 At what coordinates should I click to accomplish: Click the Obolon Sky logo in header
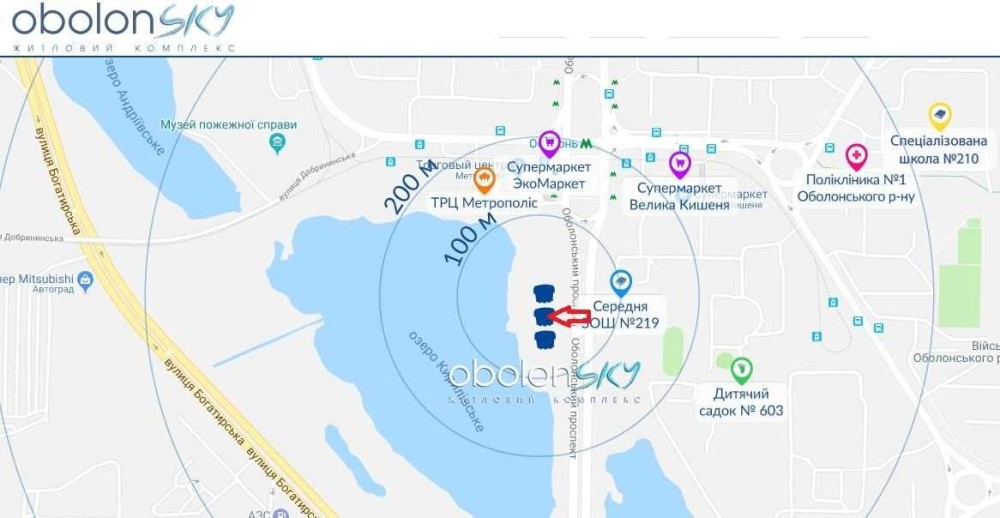[x=124, y=28]
